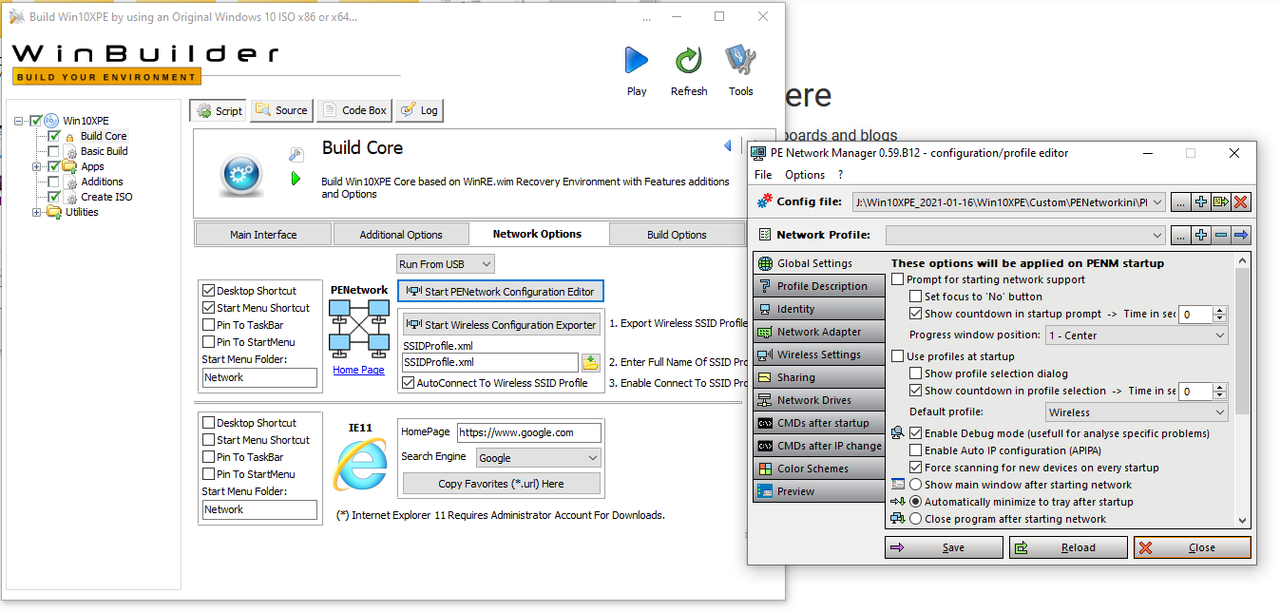This screenshot has width=1280, height=613.
Task: Click the Play icon in WinBuilder
Action: coord(637,61)
